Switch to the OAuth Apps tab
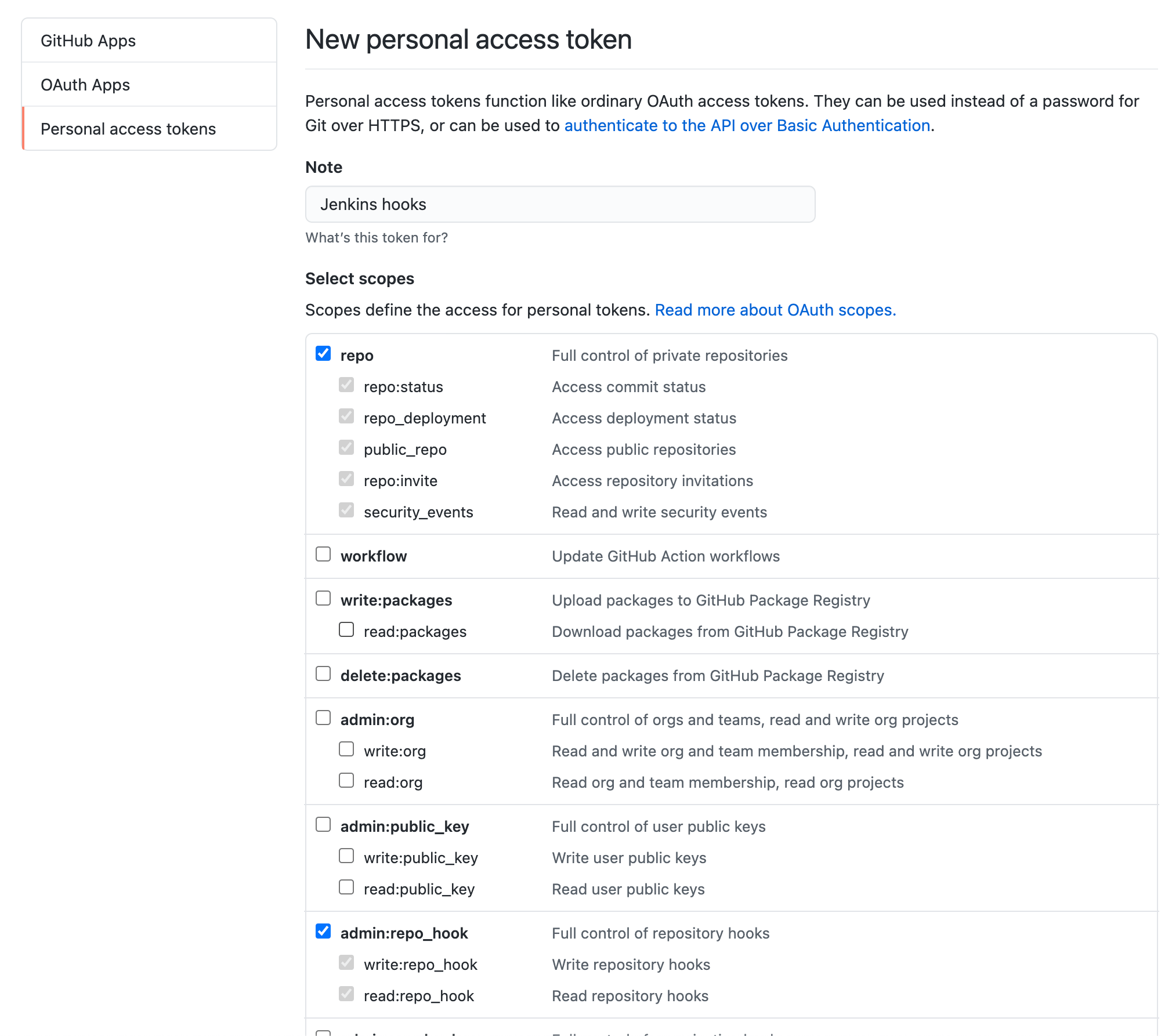The image size is (1172, 1036). [85, 85]
